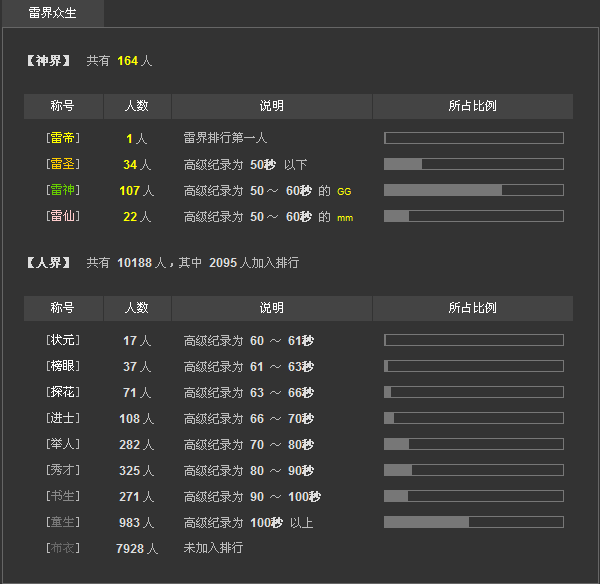Click the 进士 title
The height and width of the screenshot is (584, 600).
63,418
